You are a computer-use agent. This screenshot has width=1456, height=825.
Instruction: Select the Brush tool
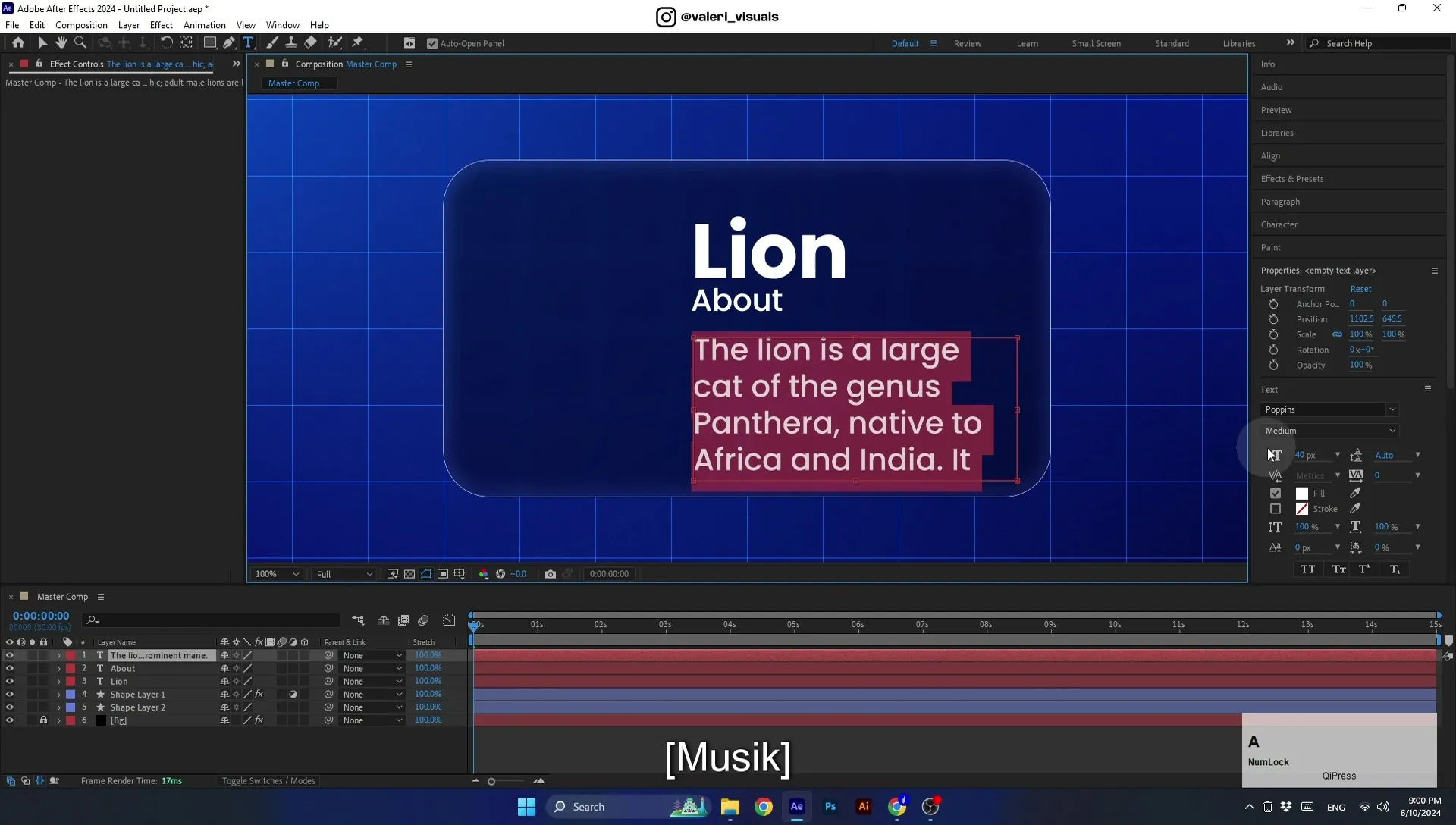(x=272, y=43)
